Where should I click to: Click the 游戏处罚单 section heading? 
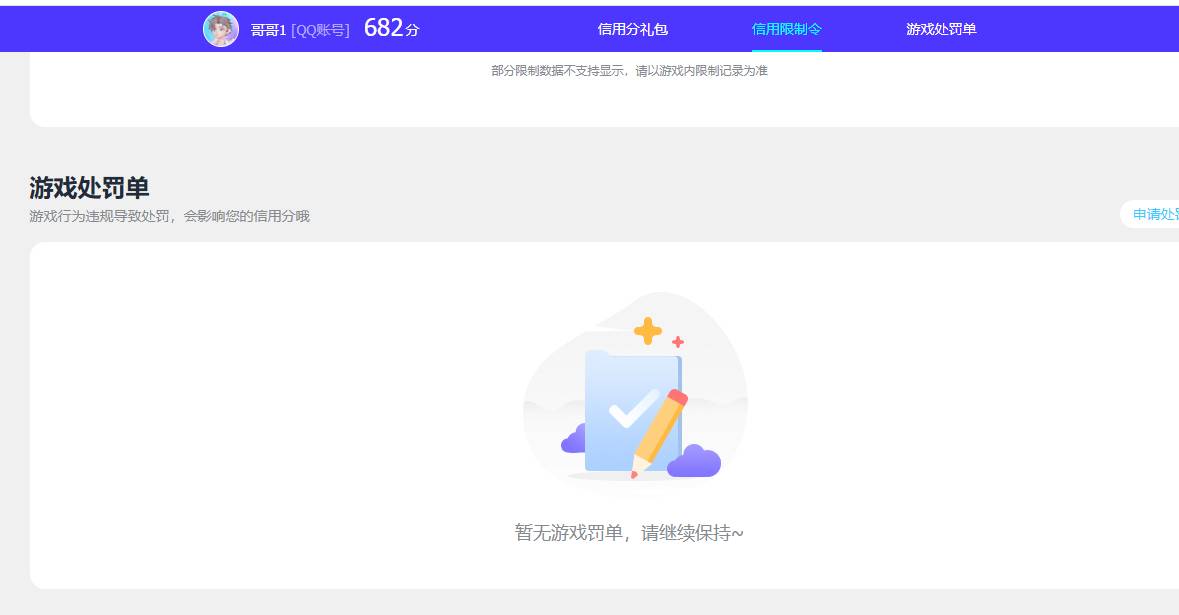(x=88, y=188)
